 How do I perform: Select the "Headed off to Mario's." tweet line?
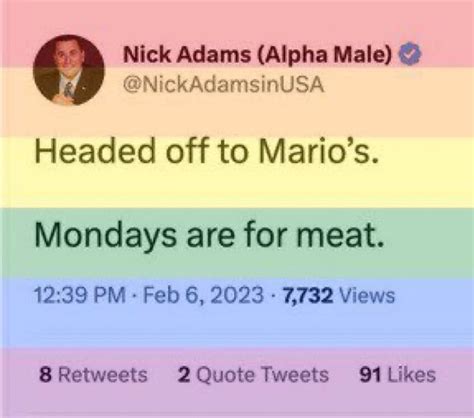coord(207,150)
